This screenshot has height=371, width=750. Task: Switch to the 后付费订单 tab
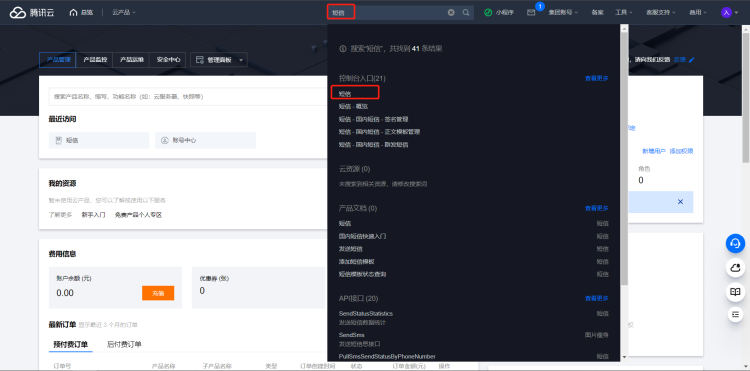click(x=124, y=344)
